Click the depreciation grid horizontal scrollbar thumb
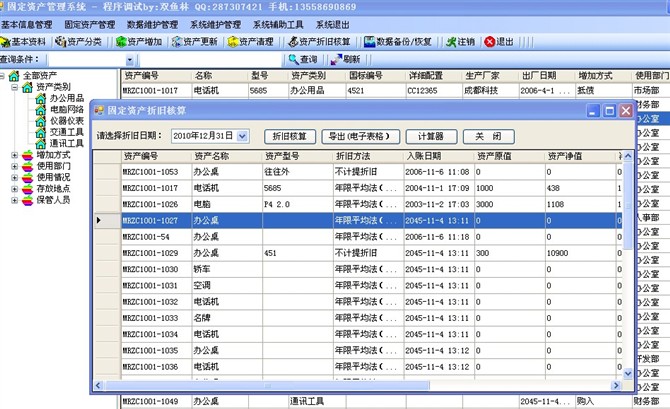670x409 pixels. (x=266, y=385)
